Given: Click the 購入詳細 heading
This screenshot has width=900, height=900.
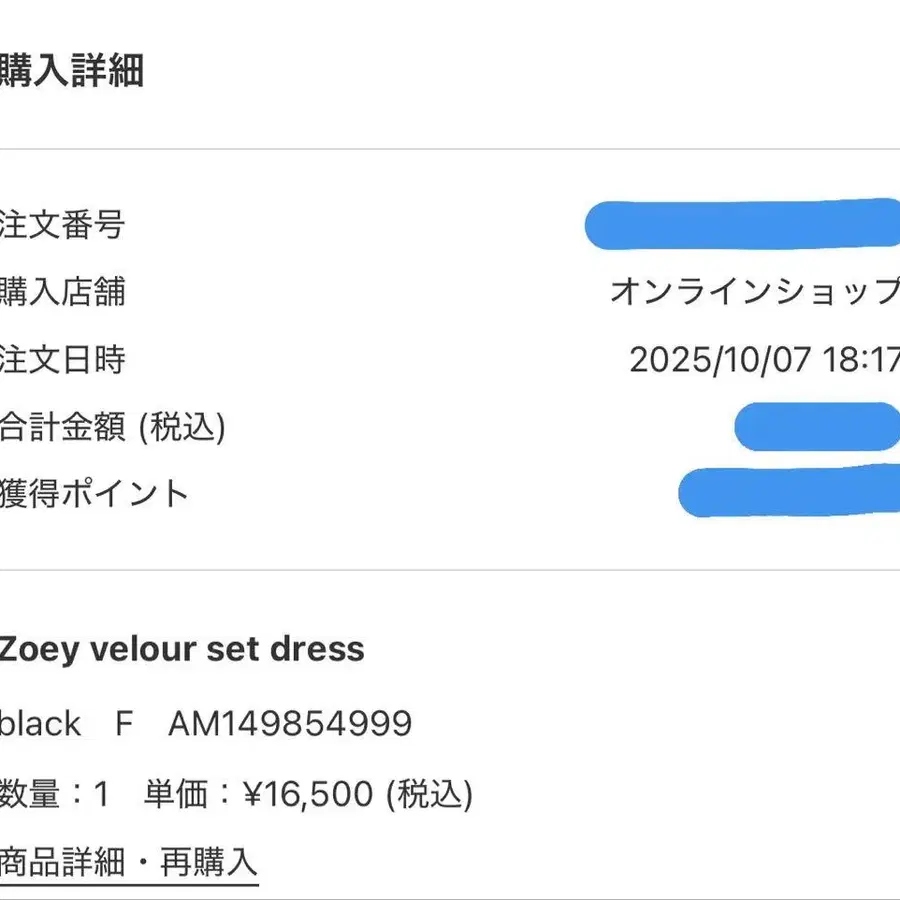Looking at the screenshot, I should 72,72.
